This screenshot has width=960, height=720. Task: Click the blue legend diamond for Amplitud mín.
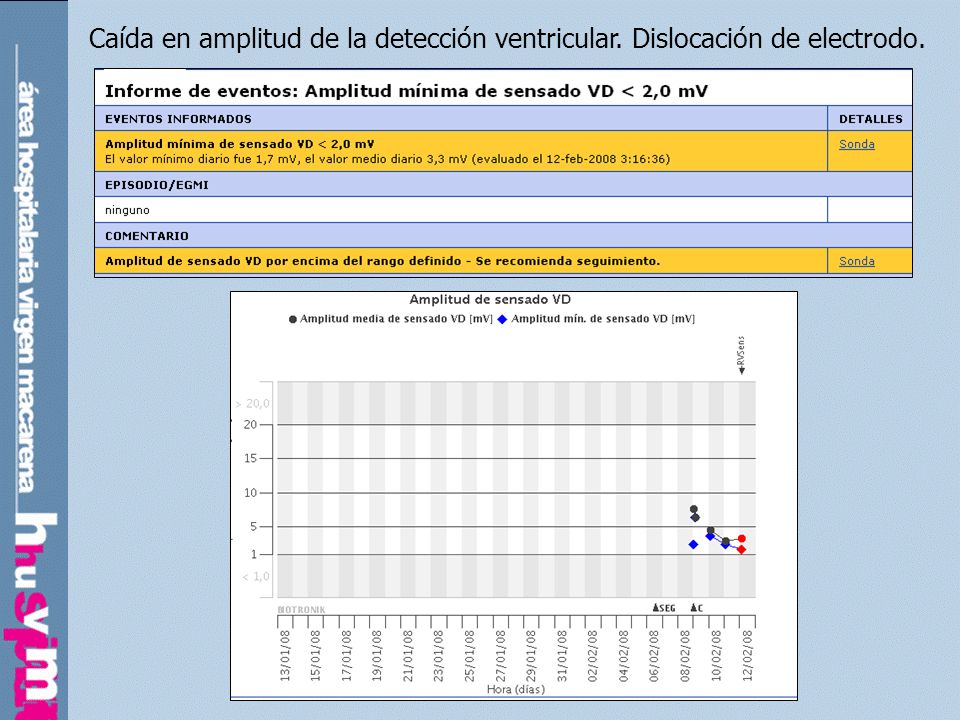503,319
